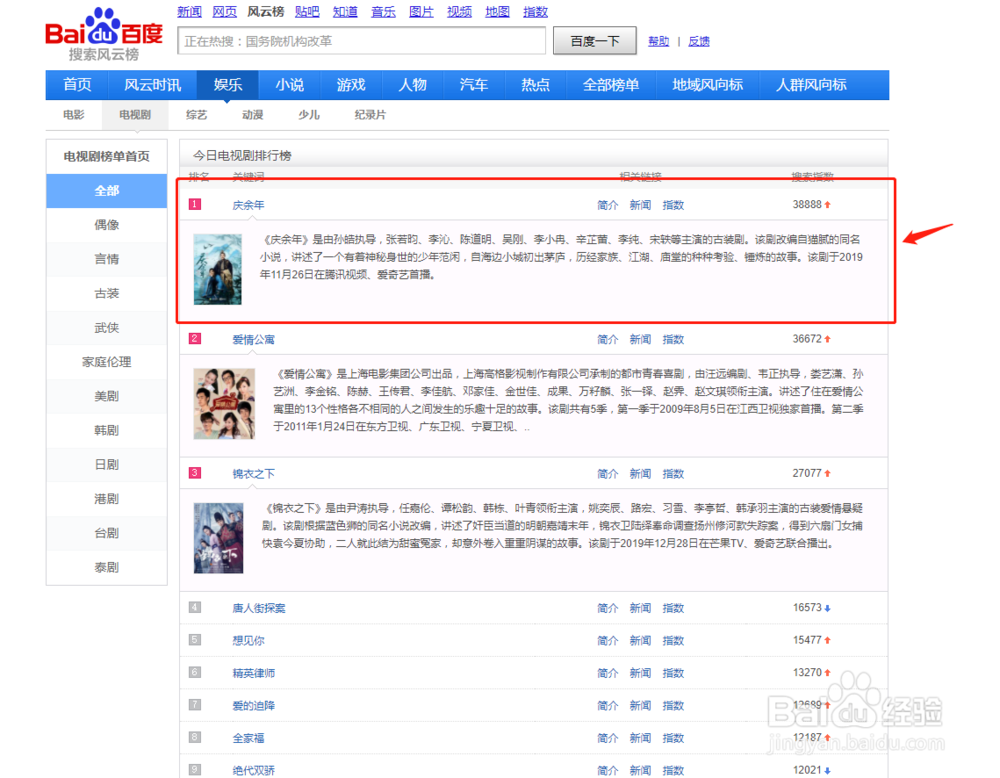The height and width of the screenshot is (778, 1000).
Task: Open the 人群风向标 navigation tab
Action: (x=811, y=85)
